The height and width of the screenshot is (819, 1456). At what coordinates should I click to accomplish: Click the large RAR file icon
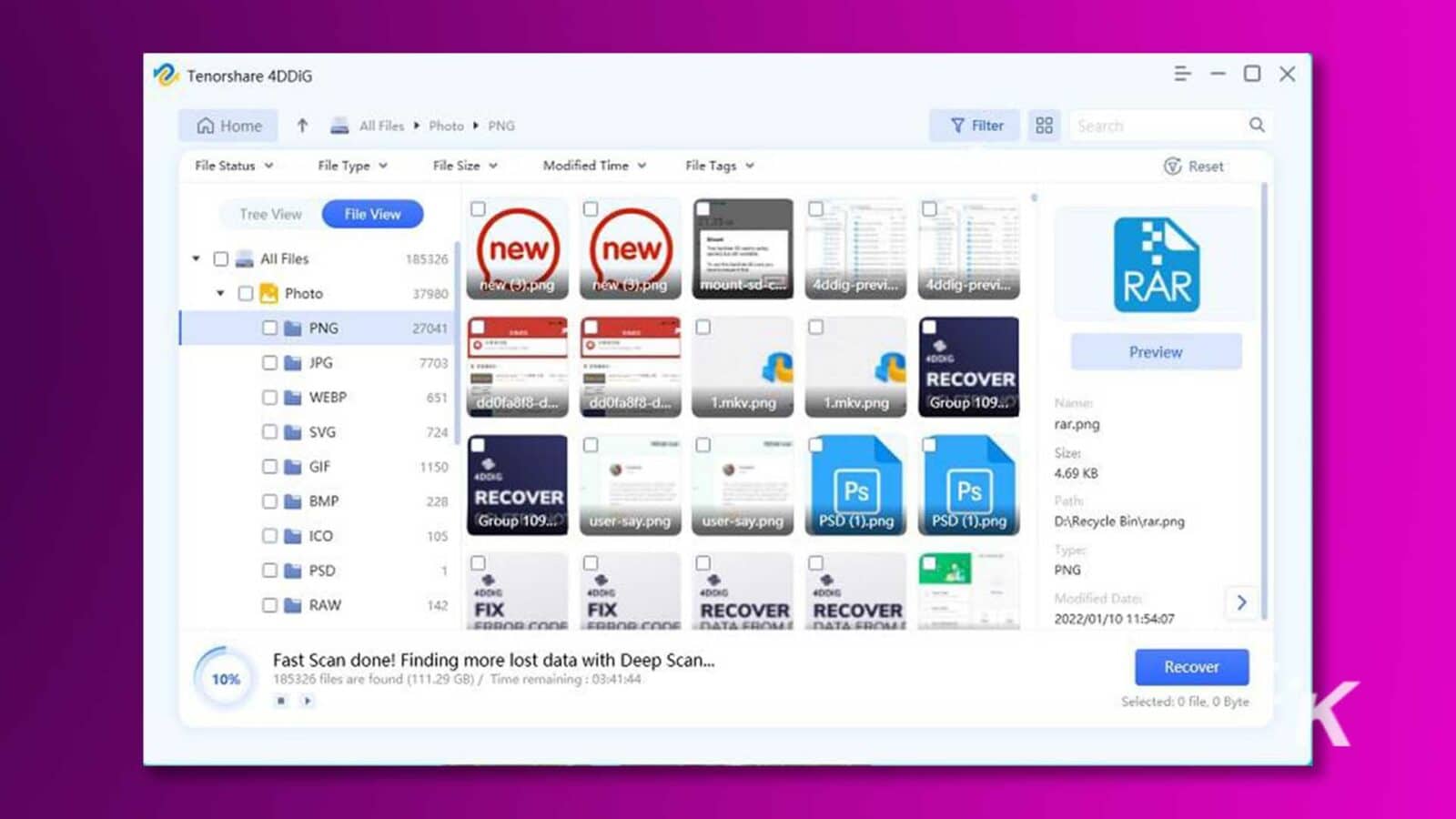1157,265
